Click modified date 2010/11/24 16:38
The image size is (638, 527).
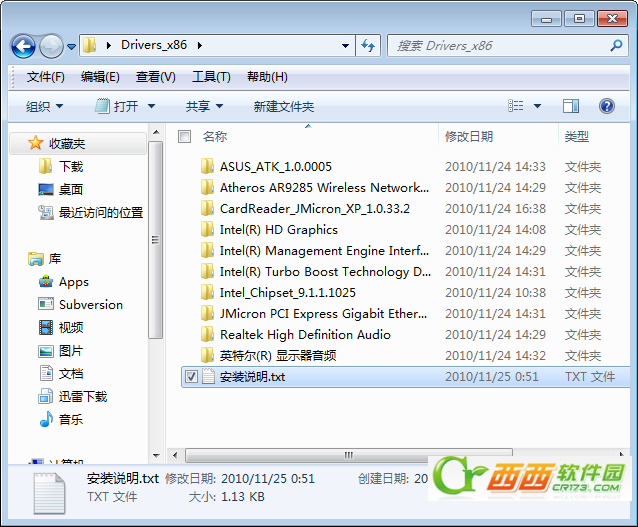click(495, 208)
